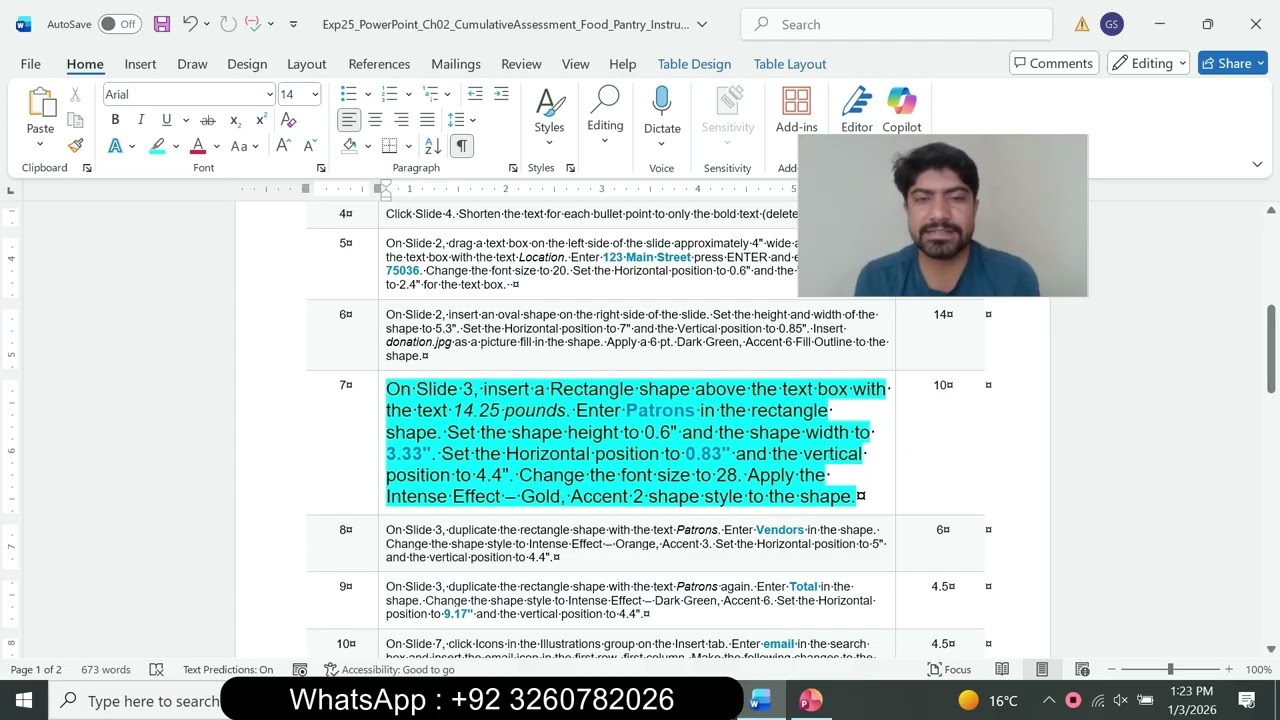The width and height of the screenshot is (1280, 720).
Task: Open the References tab
Action: click(379, 63)
